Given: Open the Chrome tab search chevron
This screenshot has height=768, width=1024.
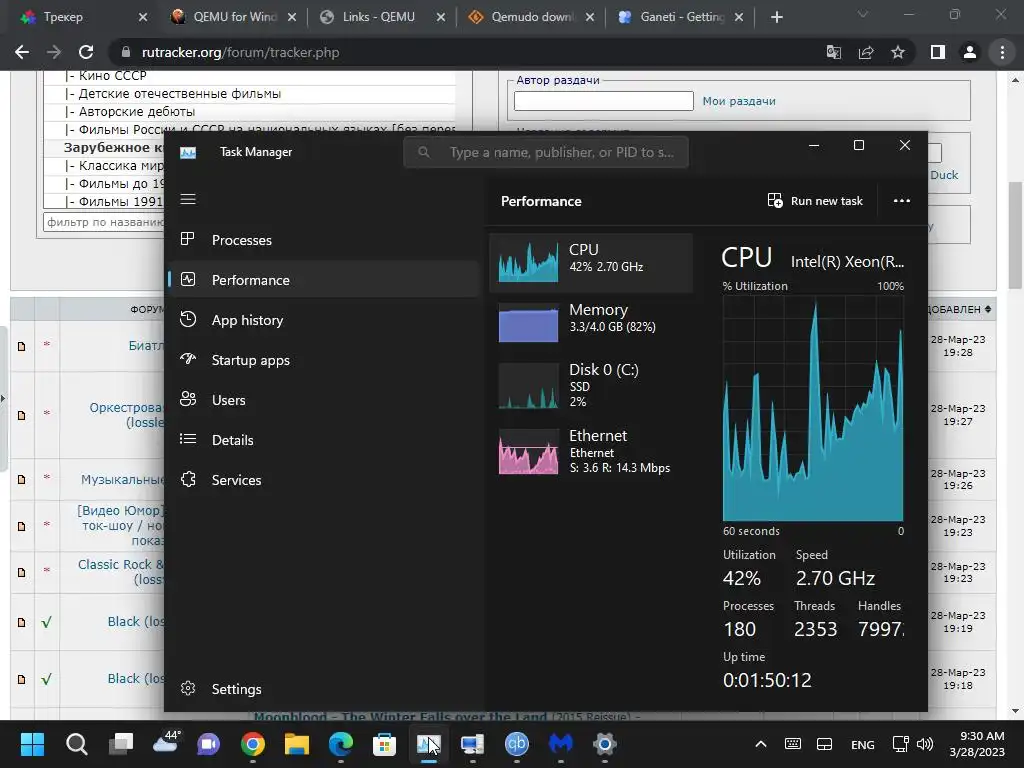Looking at the screenshot, I should point(863,14).
